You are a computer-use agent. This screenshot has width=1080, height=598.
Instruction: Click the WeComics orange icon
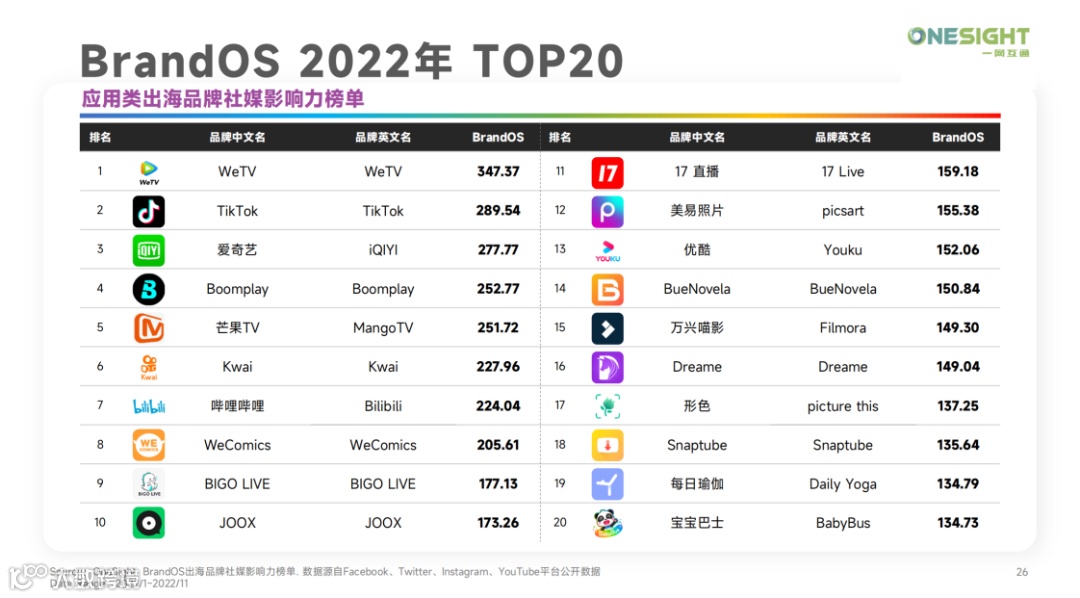point(149,445)
